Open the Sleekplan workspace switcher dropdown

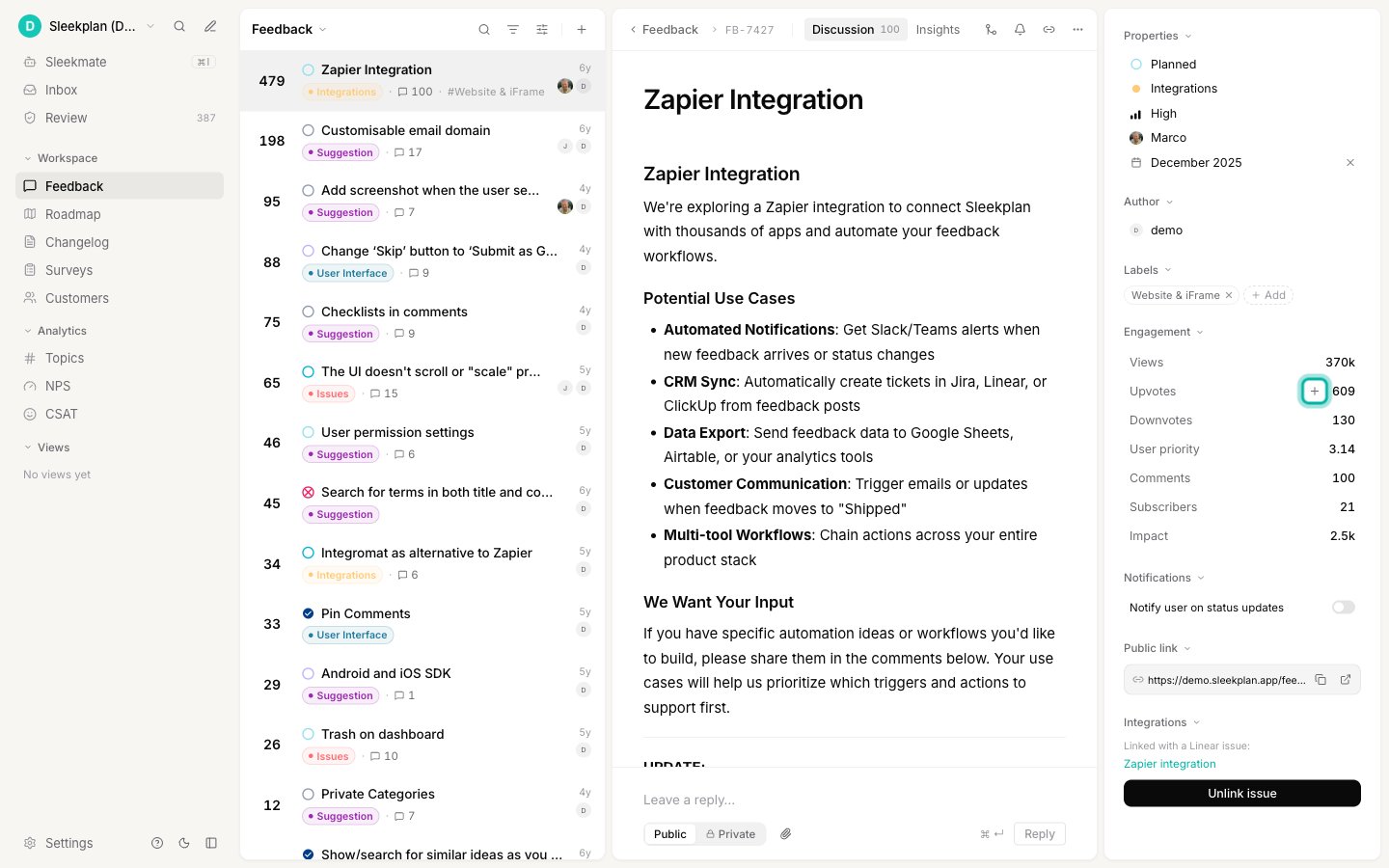[x=87, y=26]
